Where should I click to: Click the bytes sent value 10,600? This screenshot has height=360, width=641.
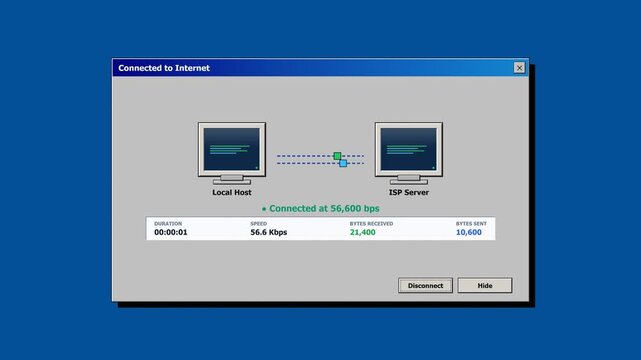click(469, 232)
